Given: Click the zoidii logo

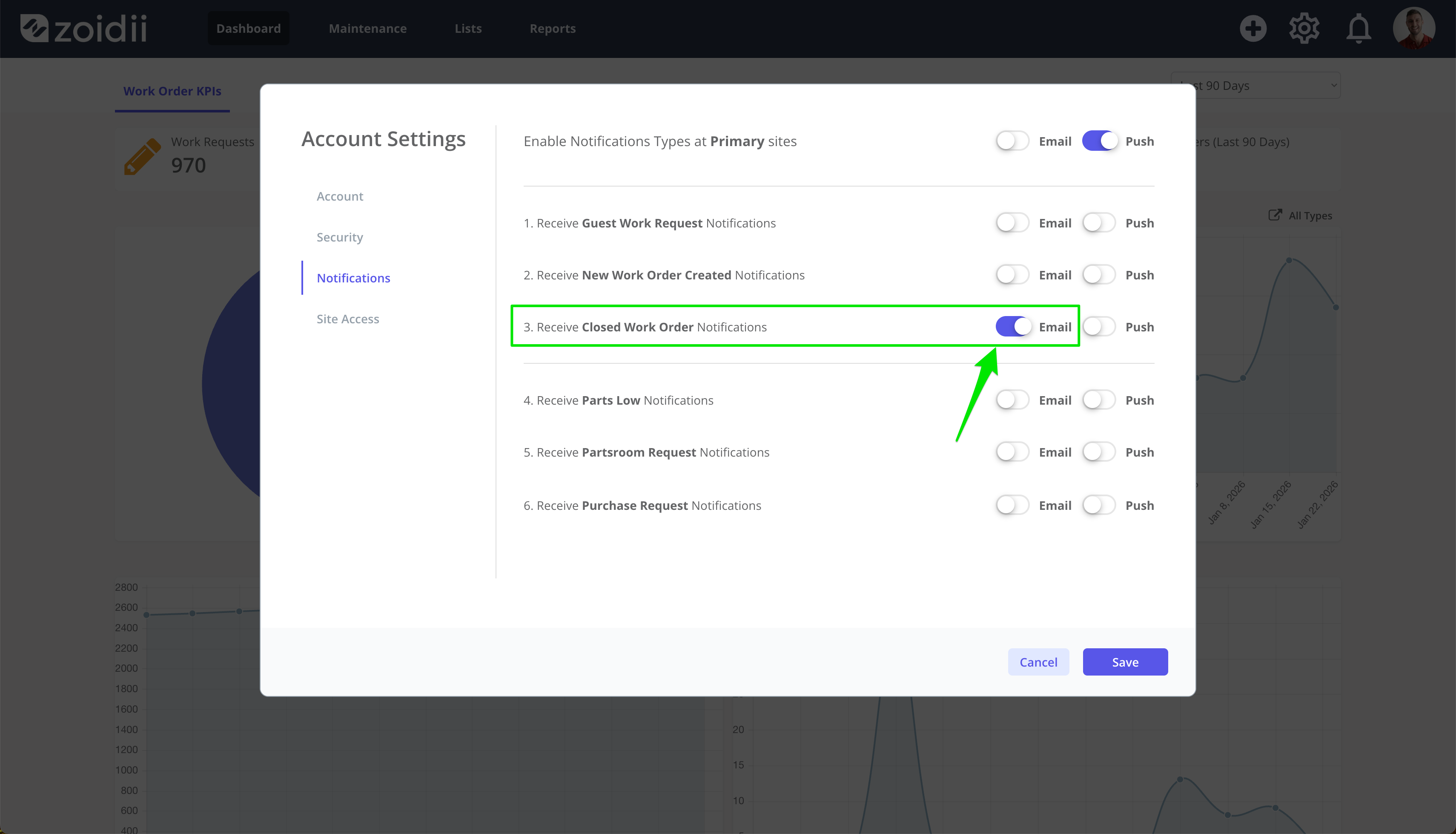Looking at the screenshot, I should point(83,29).
